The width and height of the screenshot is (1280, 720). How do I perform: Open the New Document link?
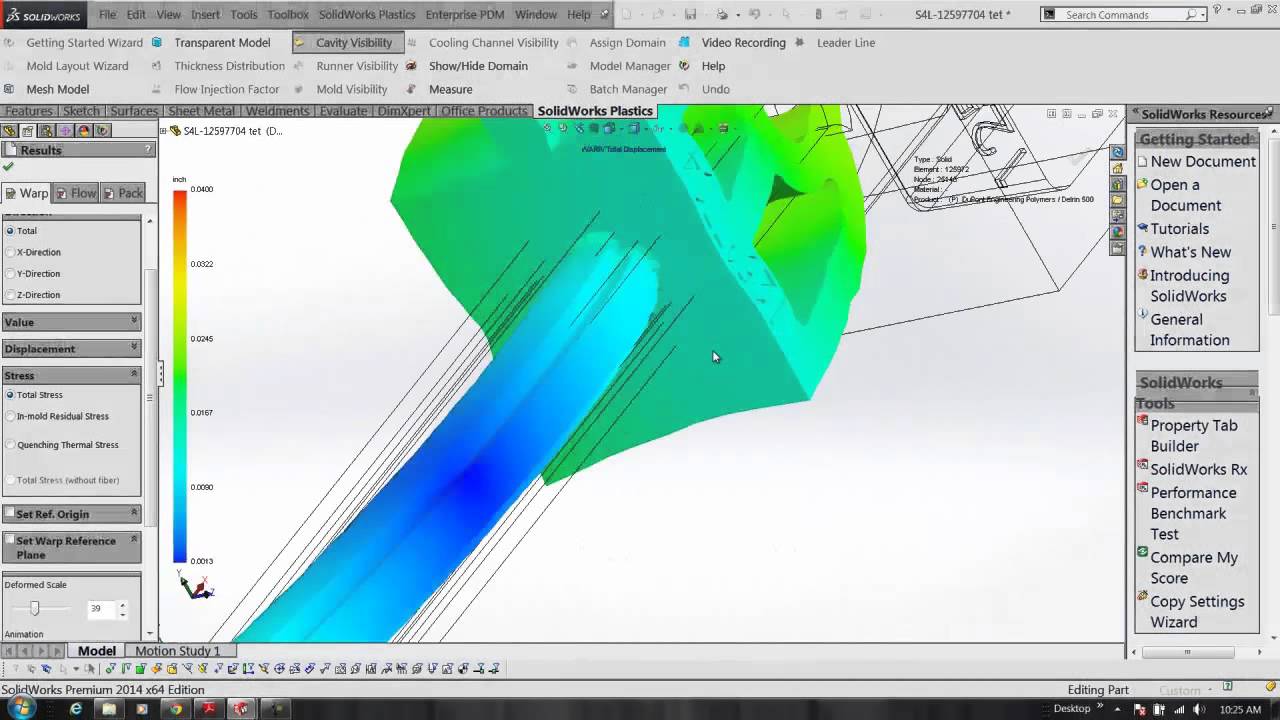(x=1202, y=162)
